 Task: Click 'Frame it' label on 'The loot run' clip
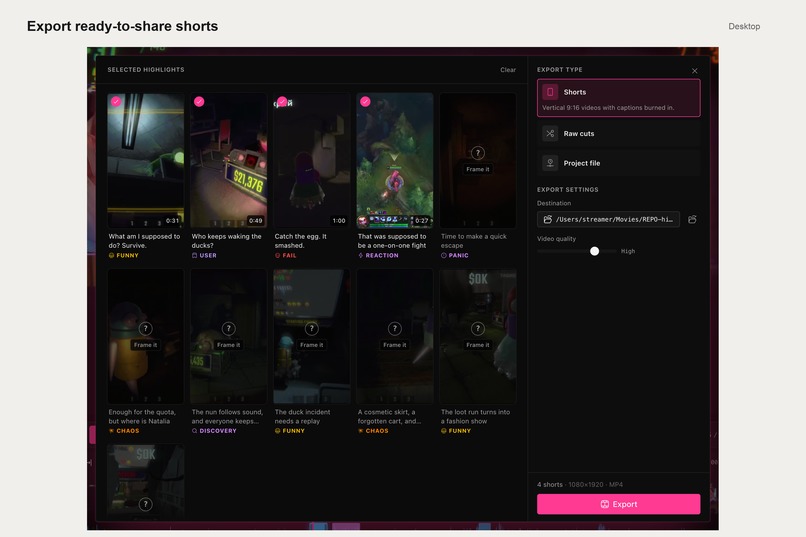tap(478, 345)
